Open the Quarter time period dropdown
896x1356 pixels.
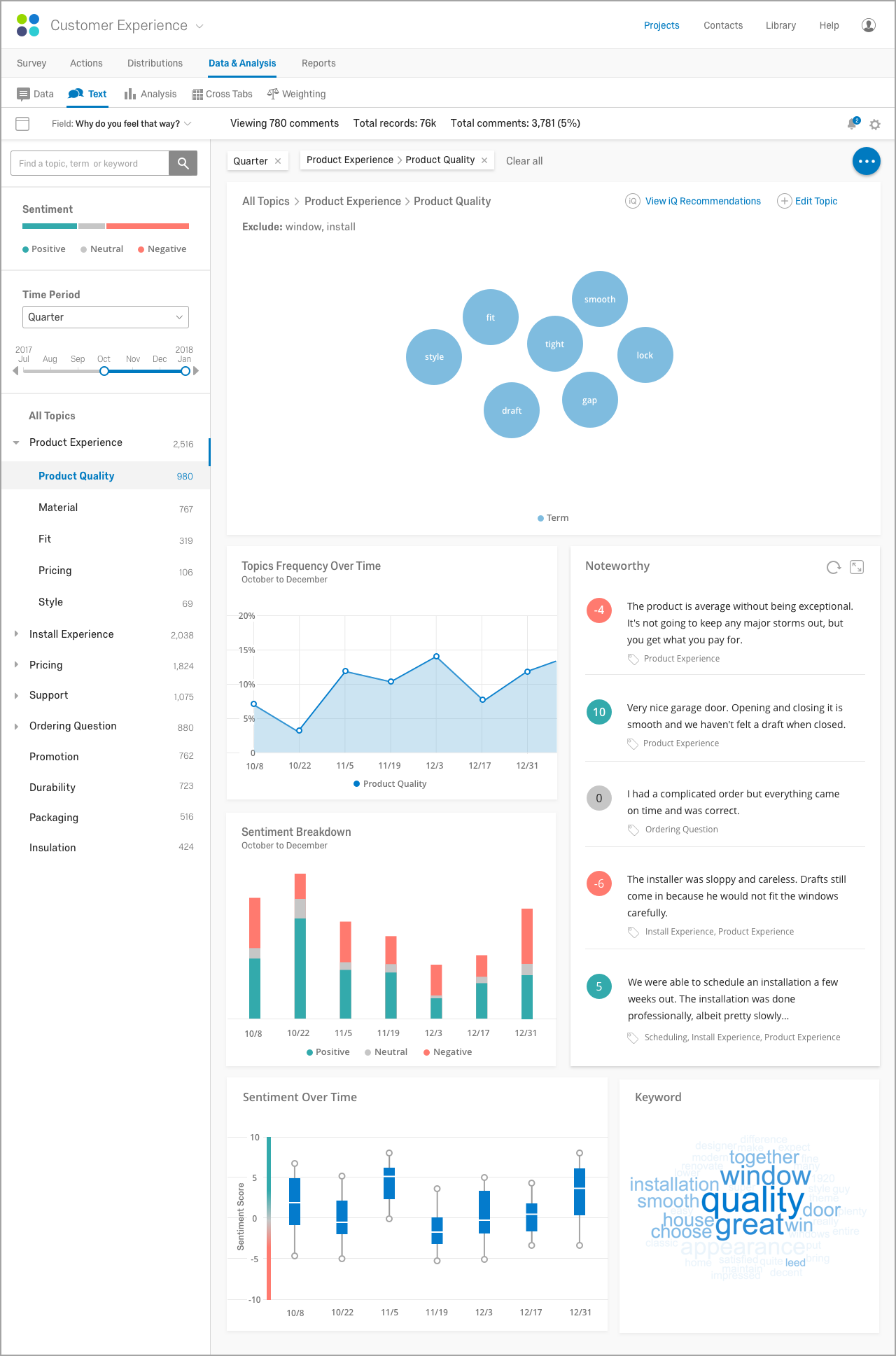(106, 317)
